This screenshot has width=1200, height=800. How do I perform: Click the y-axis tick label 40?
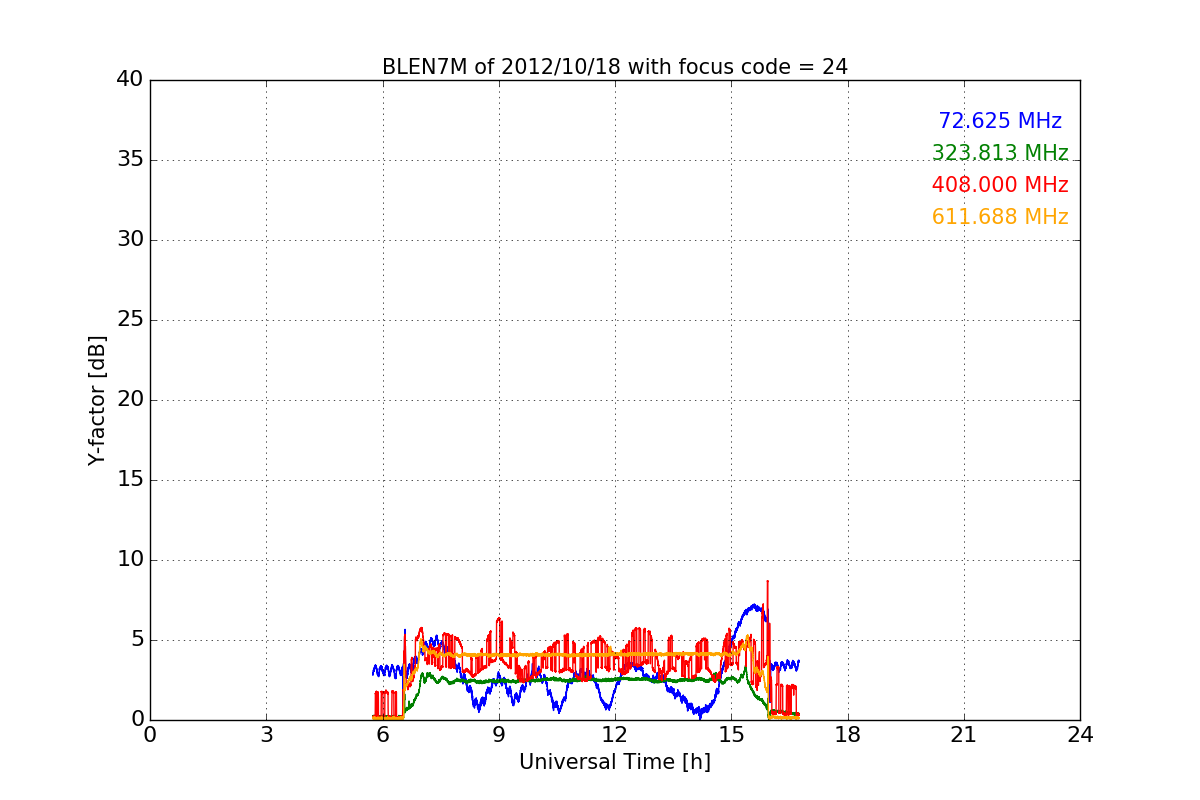(129, 80)
